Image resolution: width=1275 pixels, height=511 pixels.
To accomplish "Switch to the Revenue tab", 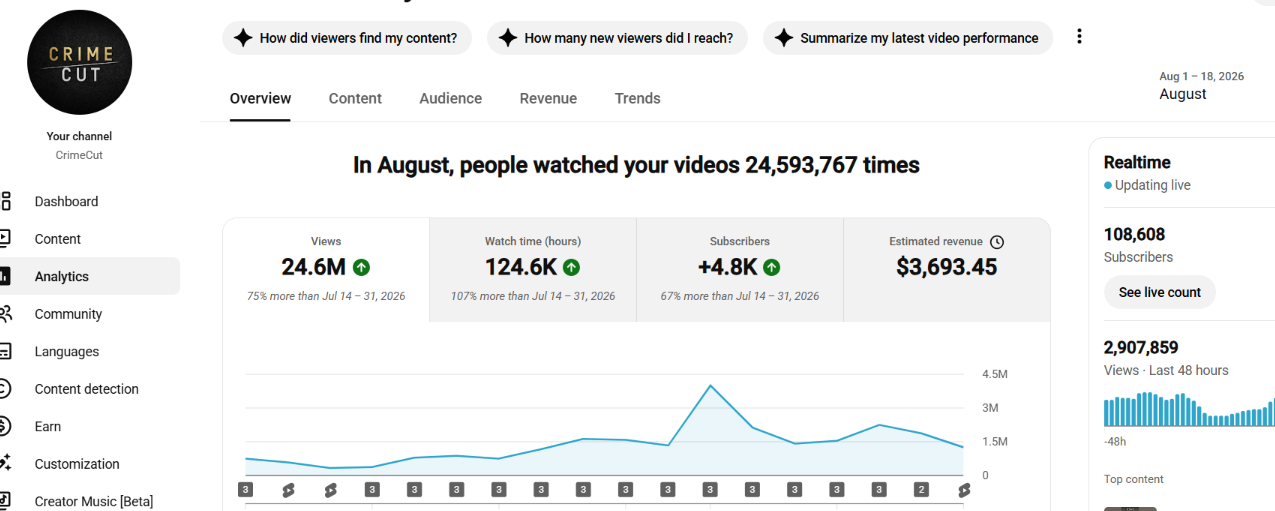I will click(x=548, y=98).
